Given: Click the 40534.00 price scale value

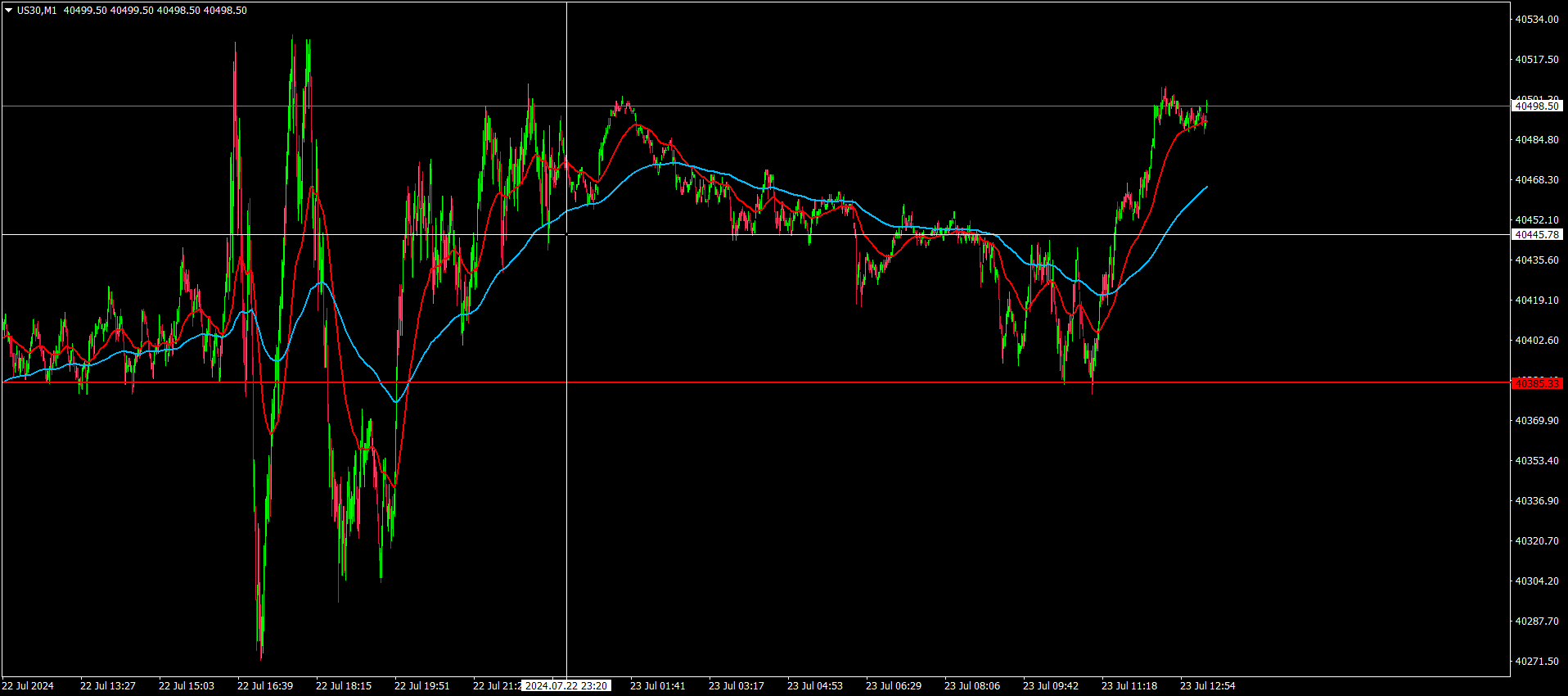Looking at the screenshot, I should pyautogui.click(x=1537, y=20).
